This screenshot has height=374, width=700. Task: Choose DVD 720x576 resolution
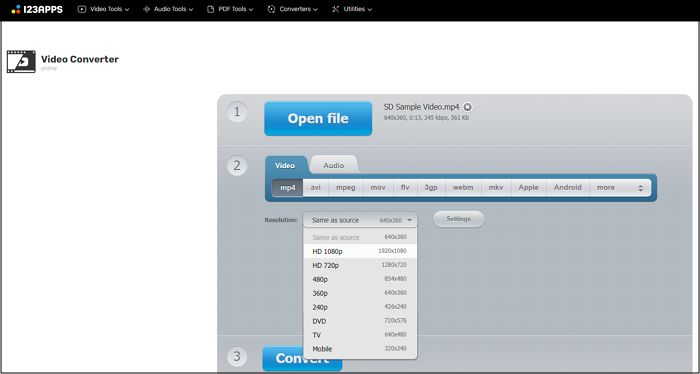click(360, 321)
